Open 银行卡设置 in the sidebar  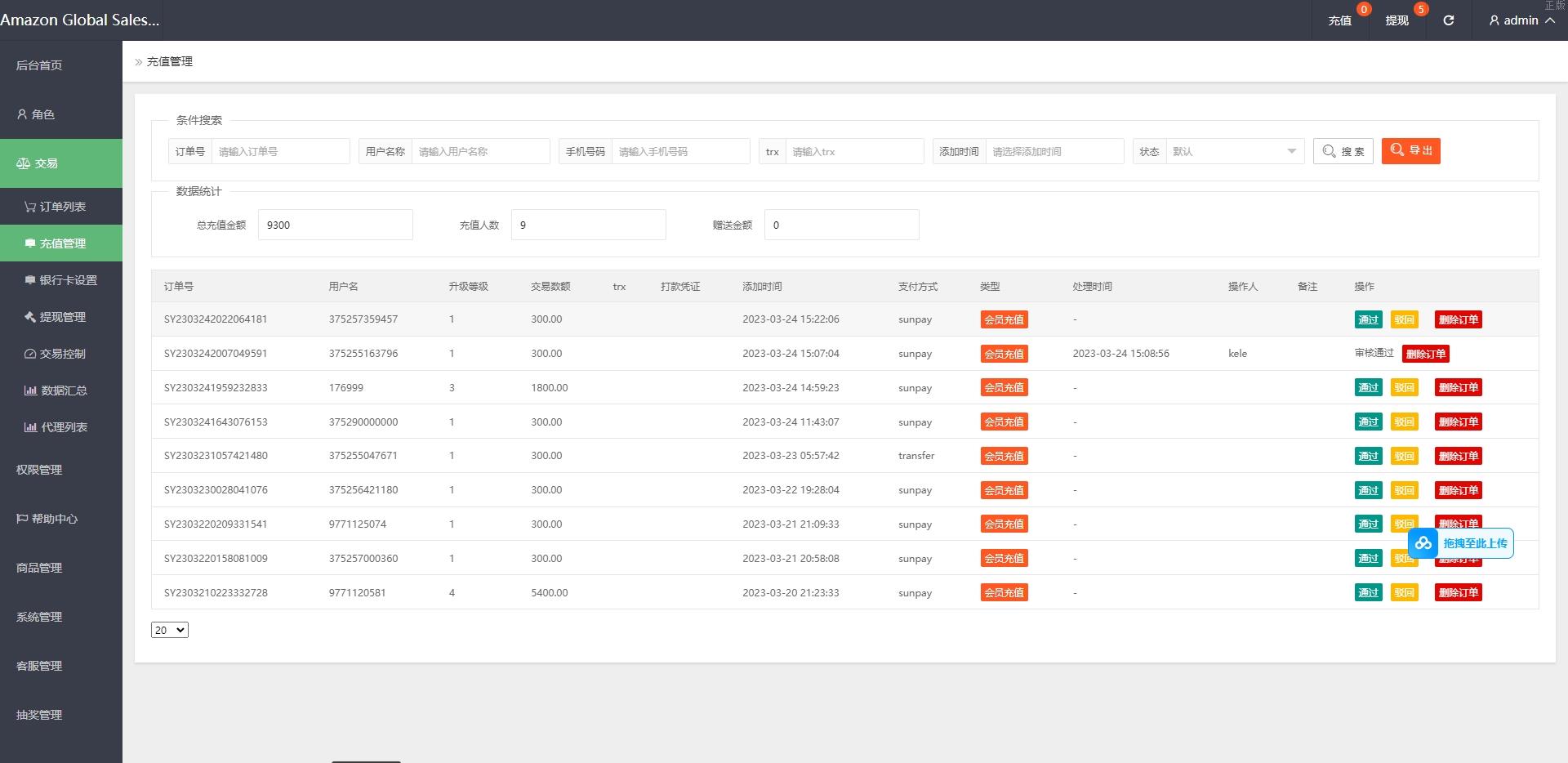pyautogui.click(x=61, y=280)
